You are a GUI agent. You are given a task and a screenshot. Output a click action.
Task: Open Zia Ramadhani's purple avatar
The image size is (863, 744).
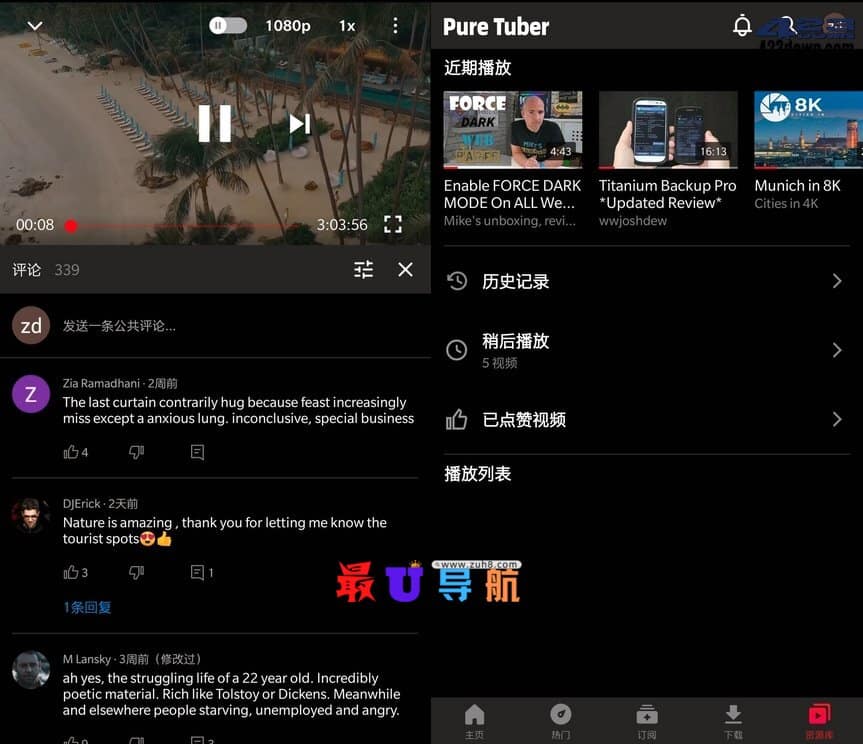(31, 394)
